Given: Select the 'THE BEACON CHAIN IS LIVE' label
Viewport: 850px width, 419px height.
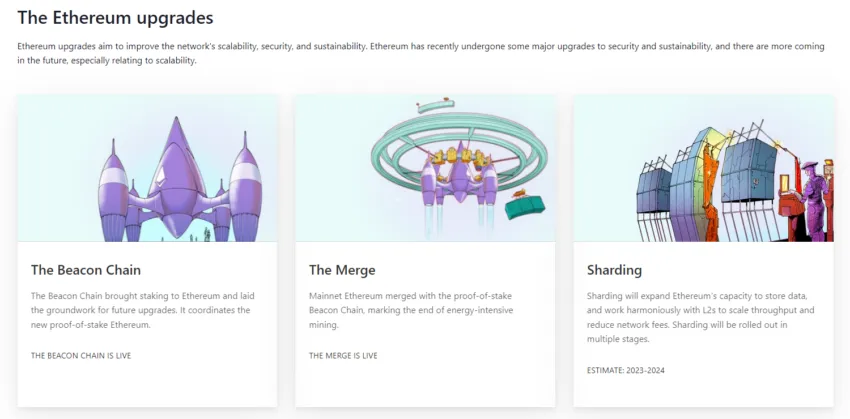Looking at the screenshot, I should click(x=81, y=356).
